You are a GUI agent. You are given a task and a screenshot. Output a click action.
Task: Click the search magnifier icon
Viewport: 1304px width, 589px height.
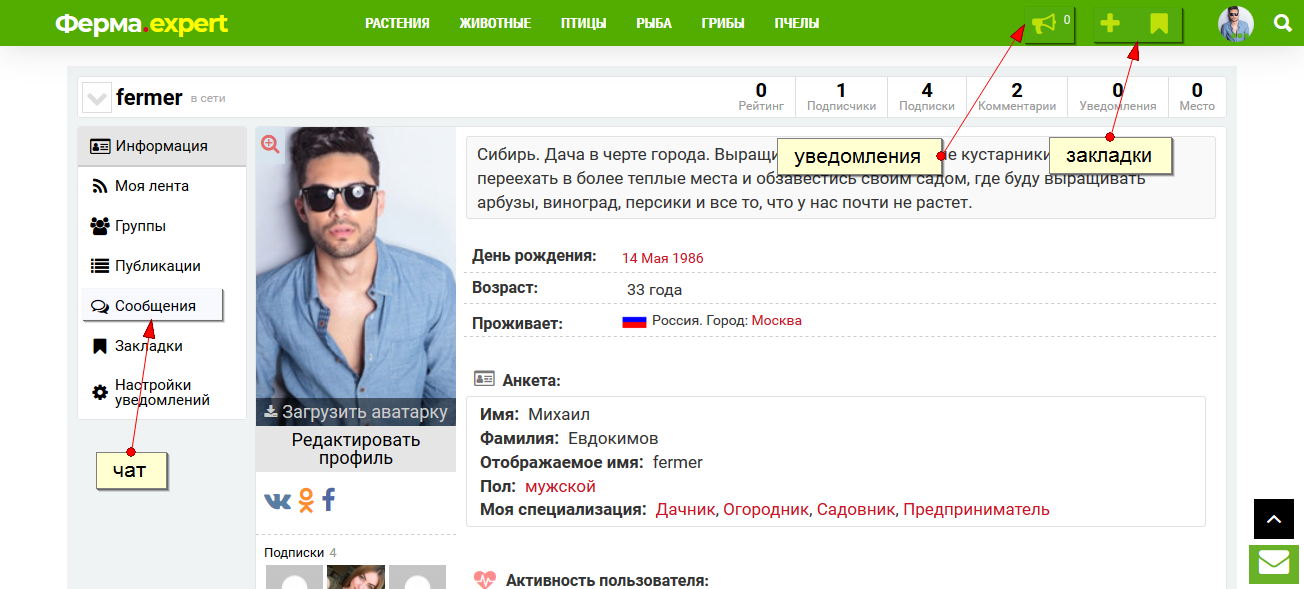pyautogui.click(x=1283, y=23)
